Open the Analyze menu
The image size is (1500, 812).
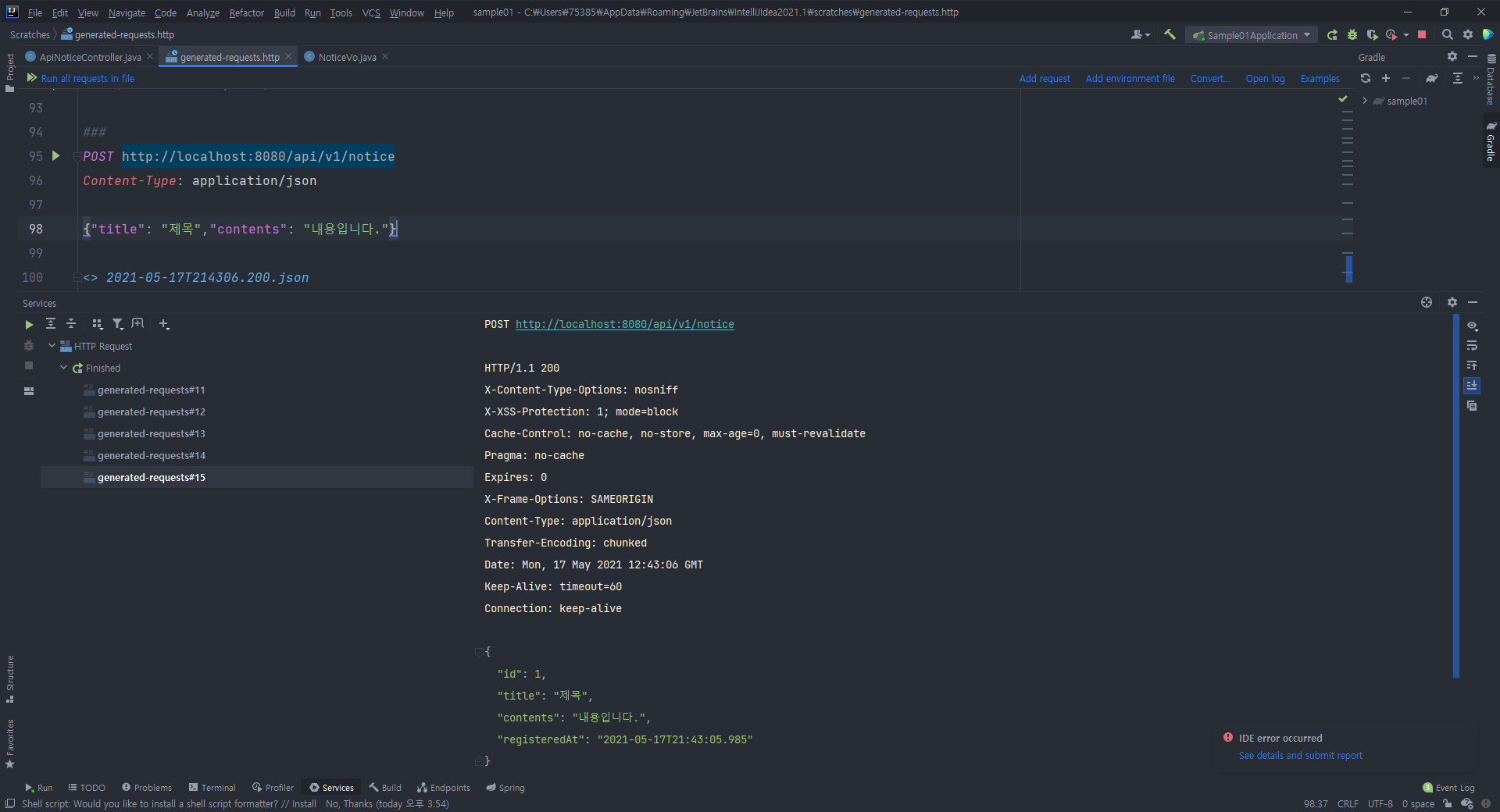202,12
